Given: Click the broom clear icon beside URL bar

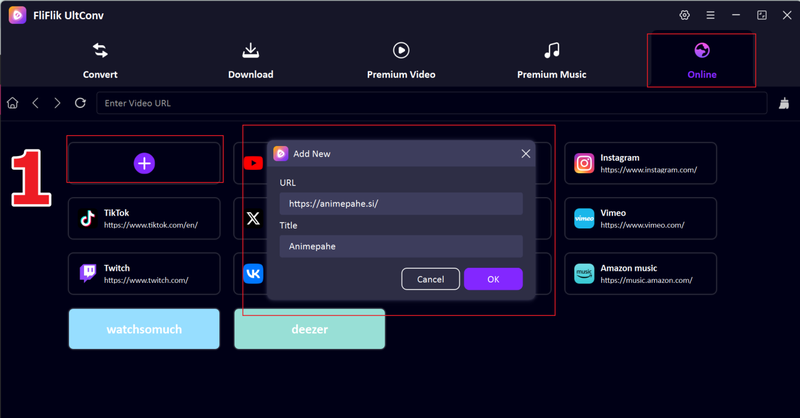Looking at the screenshot, I should point(783,103).
